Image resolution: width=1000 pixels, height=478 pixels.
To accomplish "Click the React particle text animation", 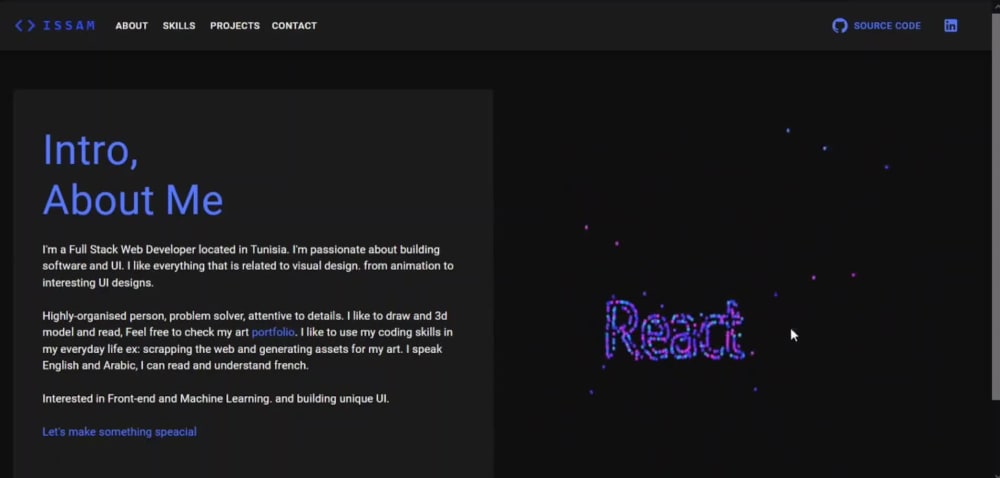I will [675, 330].
